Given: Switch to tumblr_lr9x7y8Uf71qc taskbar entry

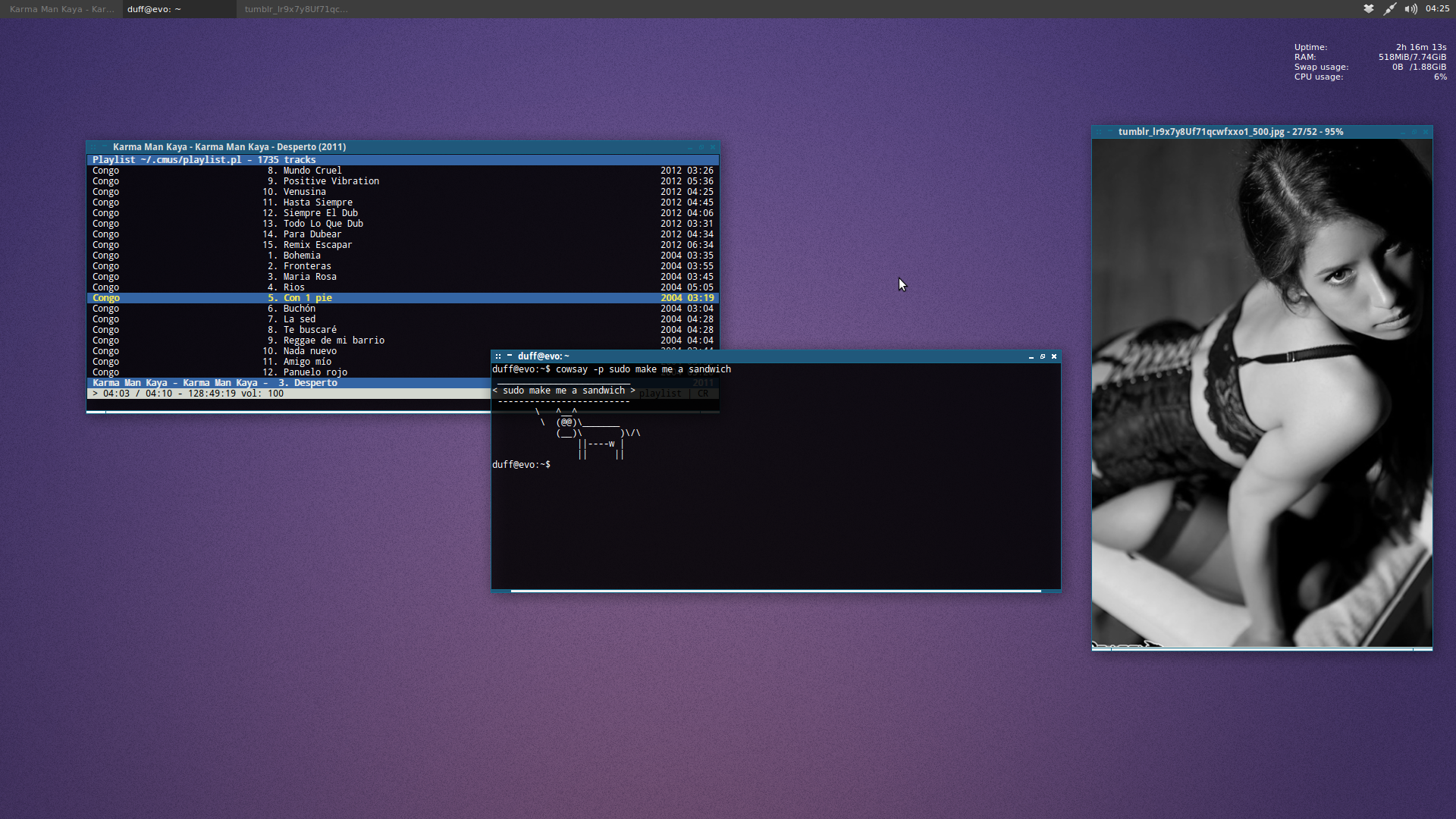Looking at the screenshot, I should click(x=297, y=9).
